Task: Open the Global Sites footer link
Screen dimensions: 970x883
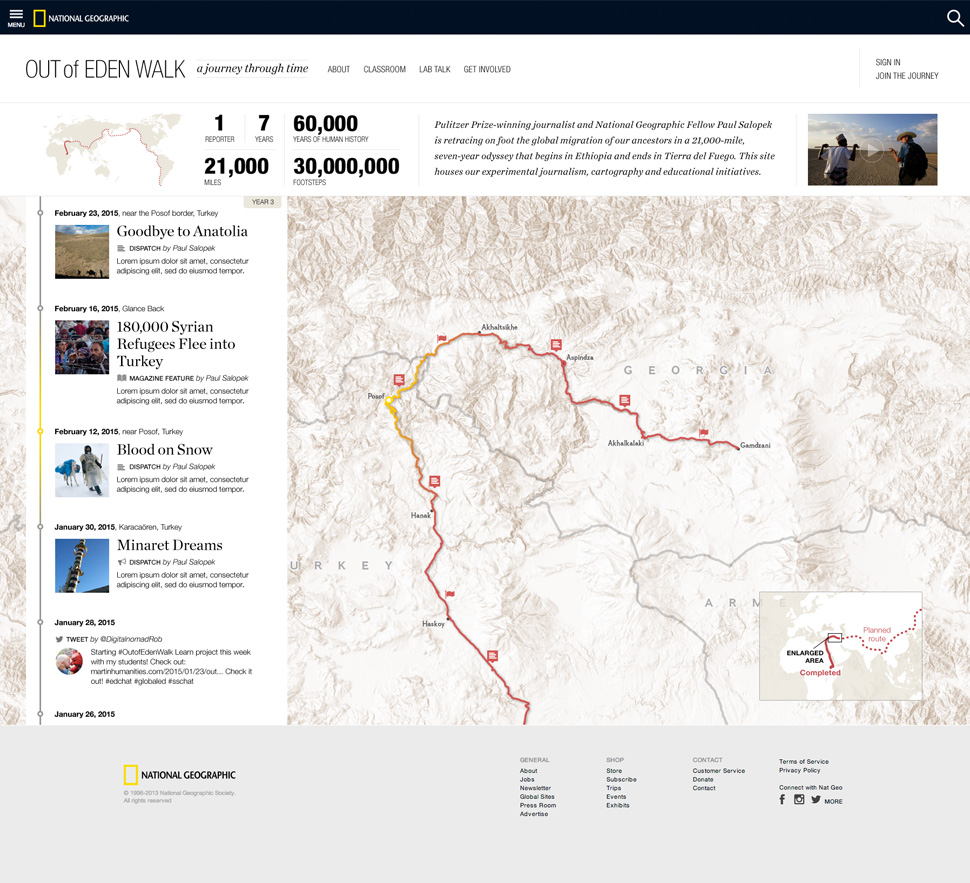Action: click(537, 797)
